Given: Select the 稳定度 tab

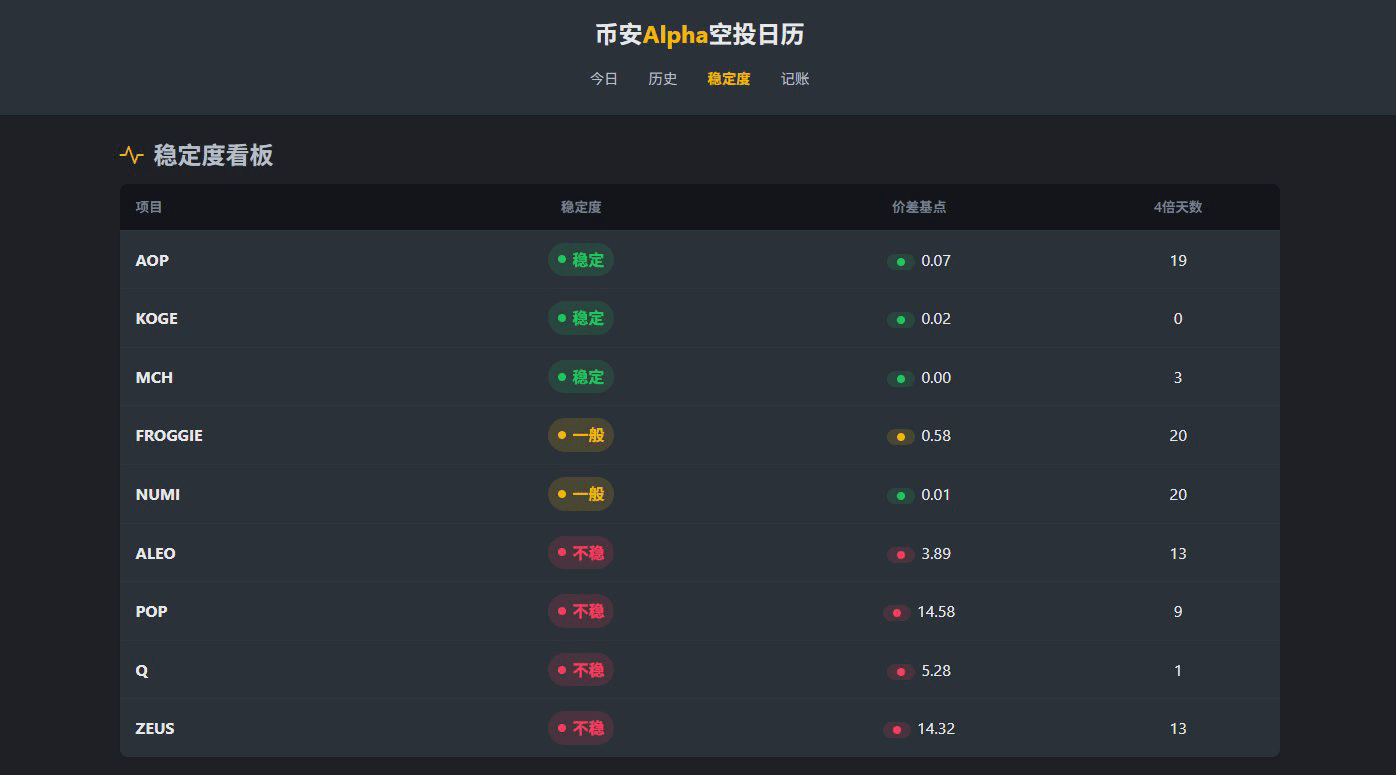Looking at the screenshot, I should click(x=728, y=79).
